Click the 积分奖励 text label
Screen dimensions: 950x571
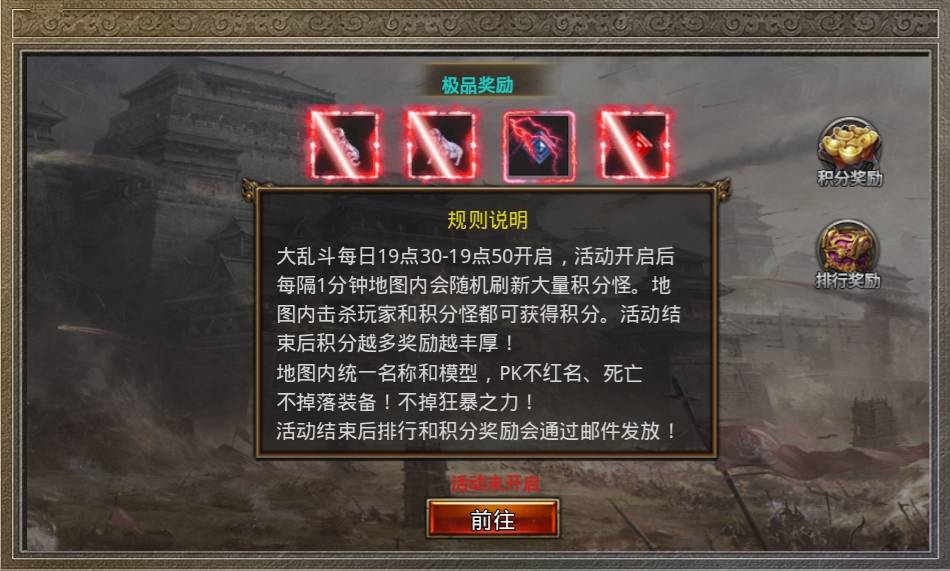point(849,178)
